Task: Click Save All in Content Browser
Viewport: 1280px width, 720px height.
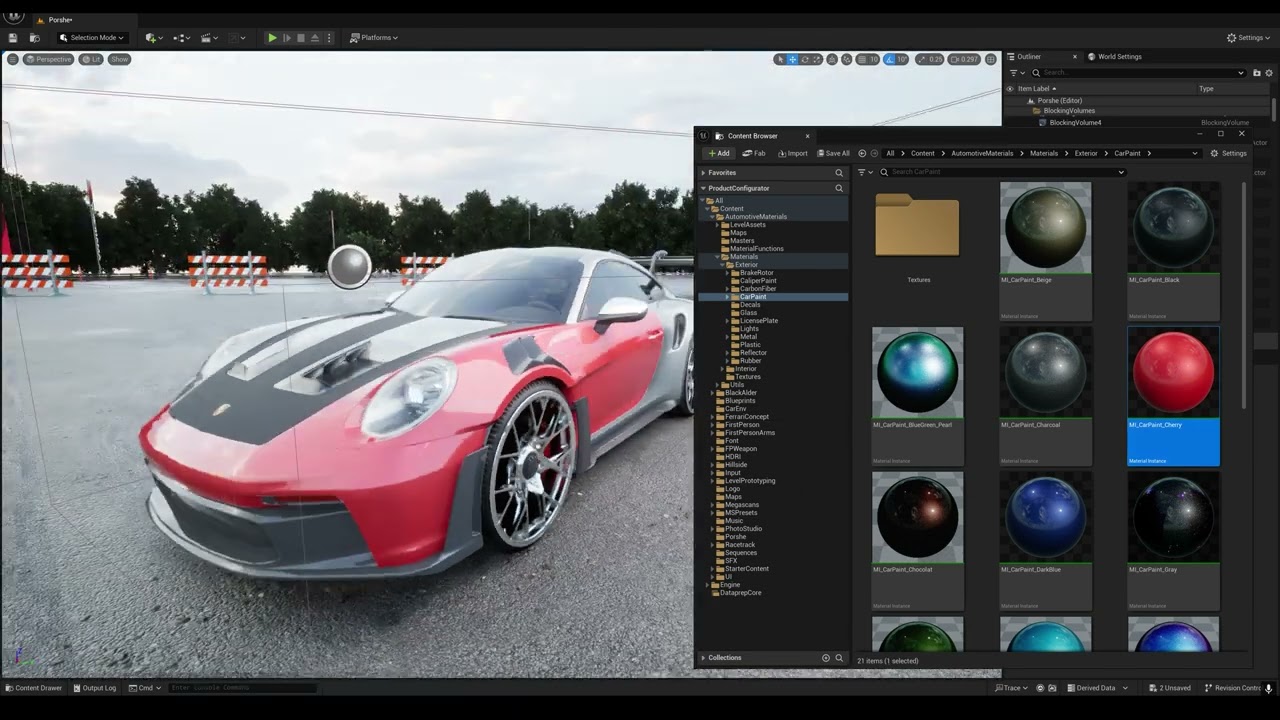Action: click(833, 153)
